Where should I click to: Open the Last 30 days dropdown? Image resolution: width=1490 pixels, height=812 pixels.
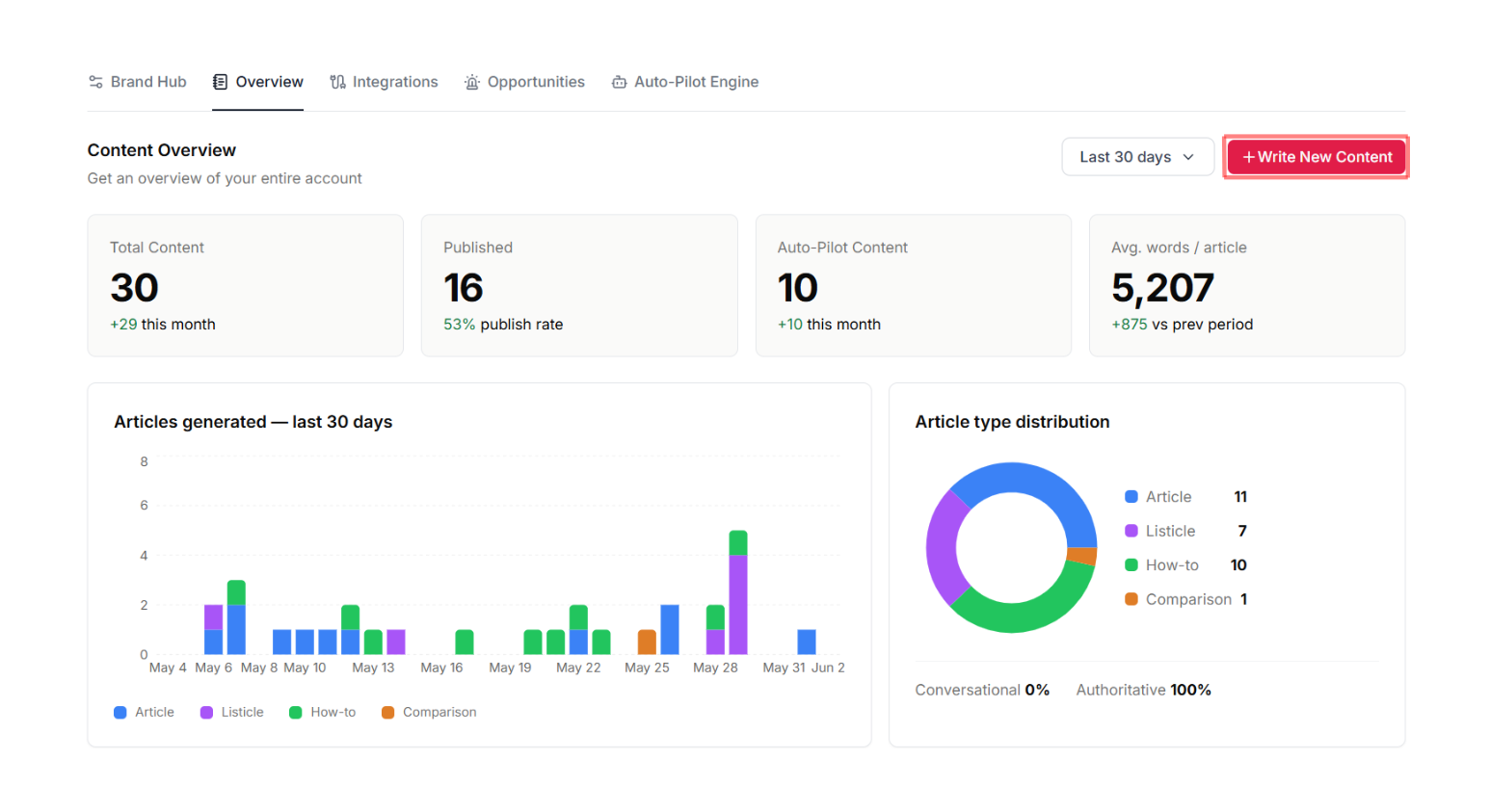point(1137,157)
